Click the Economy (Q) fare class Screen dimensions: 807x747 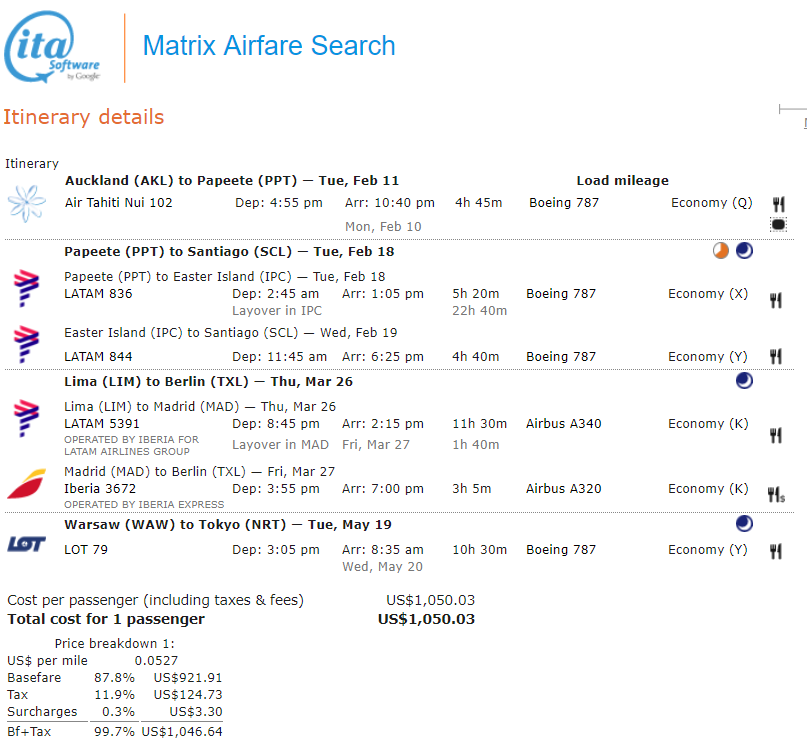click(x=711, y=203)
